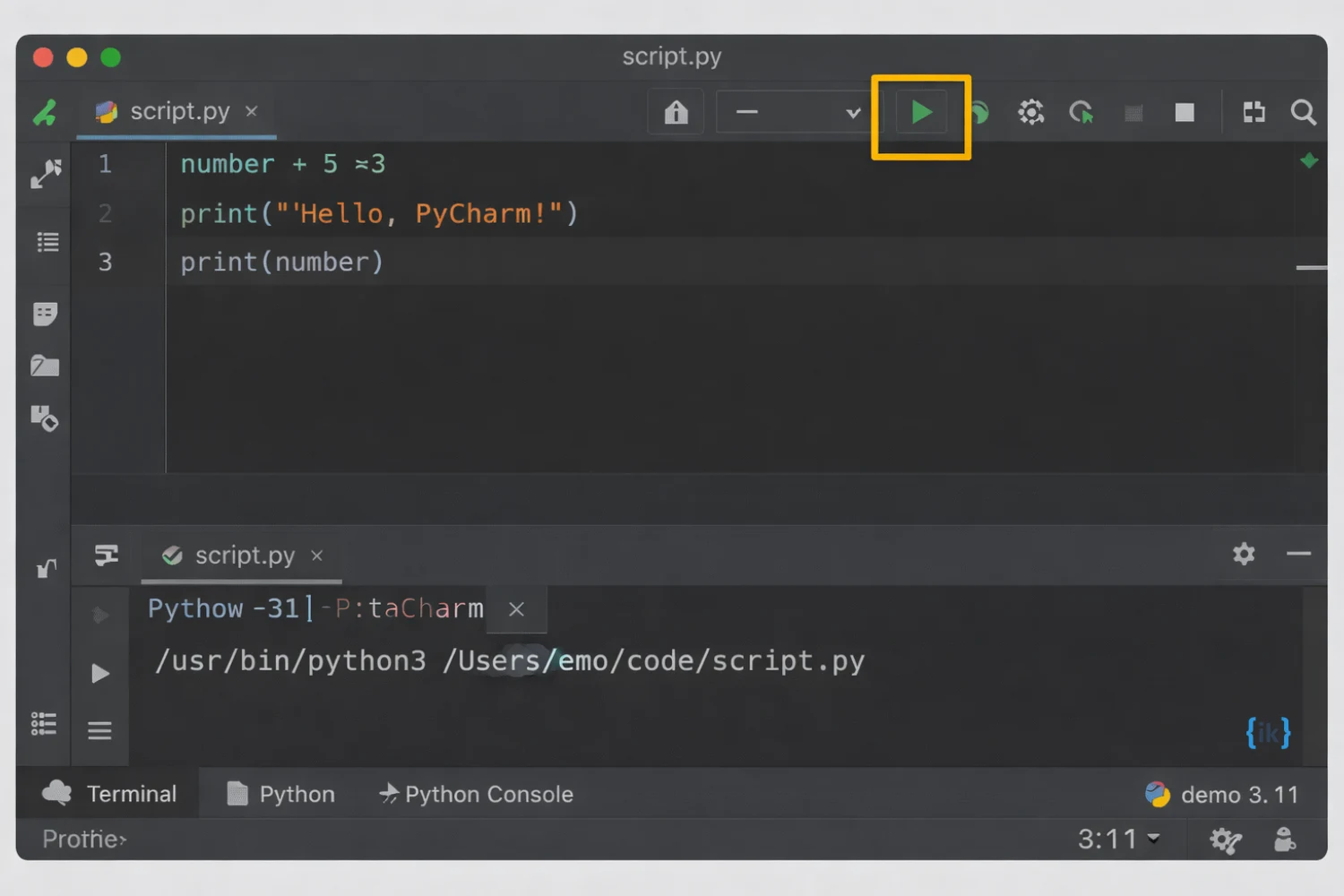Click the highlighted green Run button
Screen dimensions: 1344x896
click(x=921, y=112)
